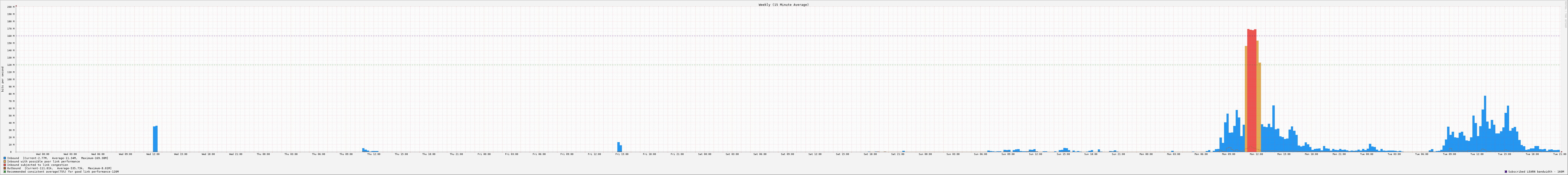Click the red congestion peak bar
The height and width of the screenshot is (175, 1568).
pos(1251,91)
